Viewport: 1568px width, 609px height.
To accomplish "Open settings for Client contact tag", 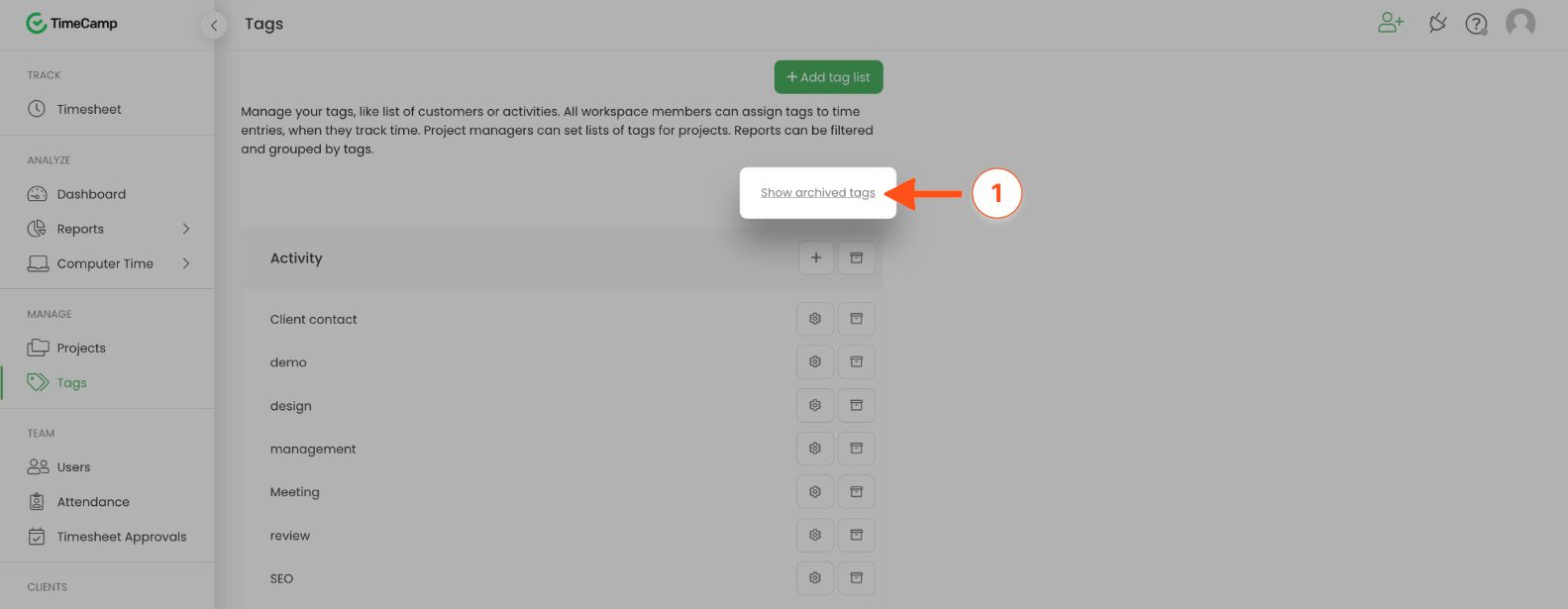I will (x=815, y=319).
